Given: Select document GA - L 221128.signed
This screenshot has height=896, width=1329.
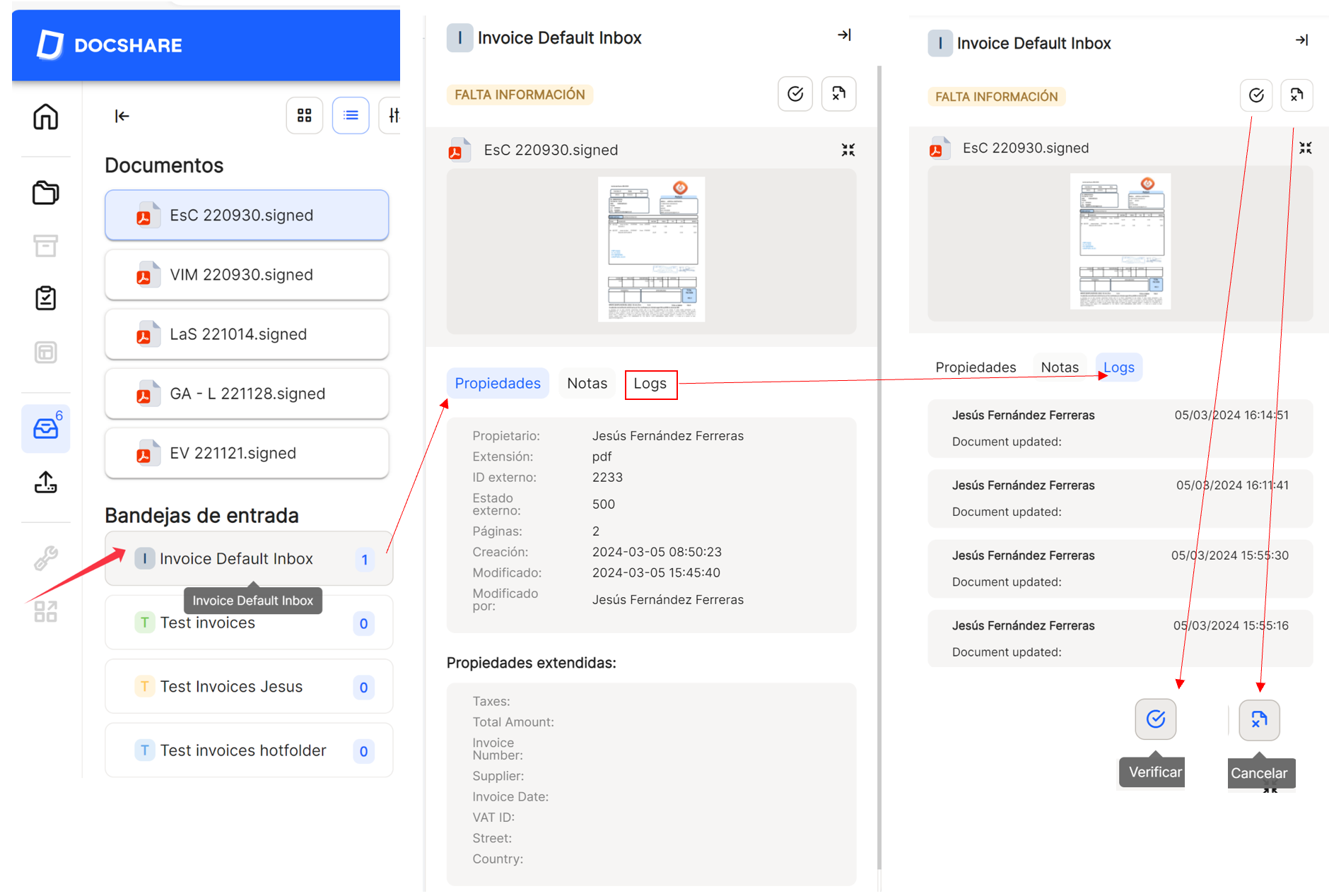Looking at the screenshot, I should pyautogui.click(x=247, y=393).
